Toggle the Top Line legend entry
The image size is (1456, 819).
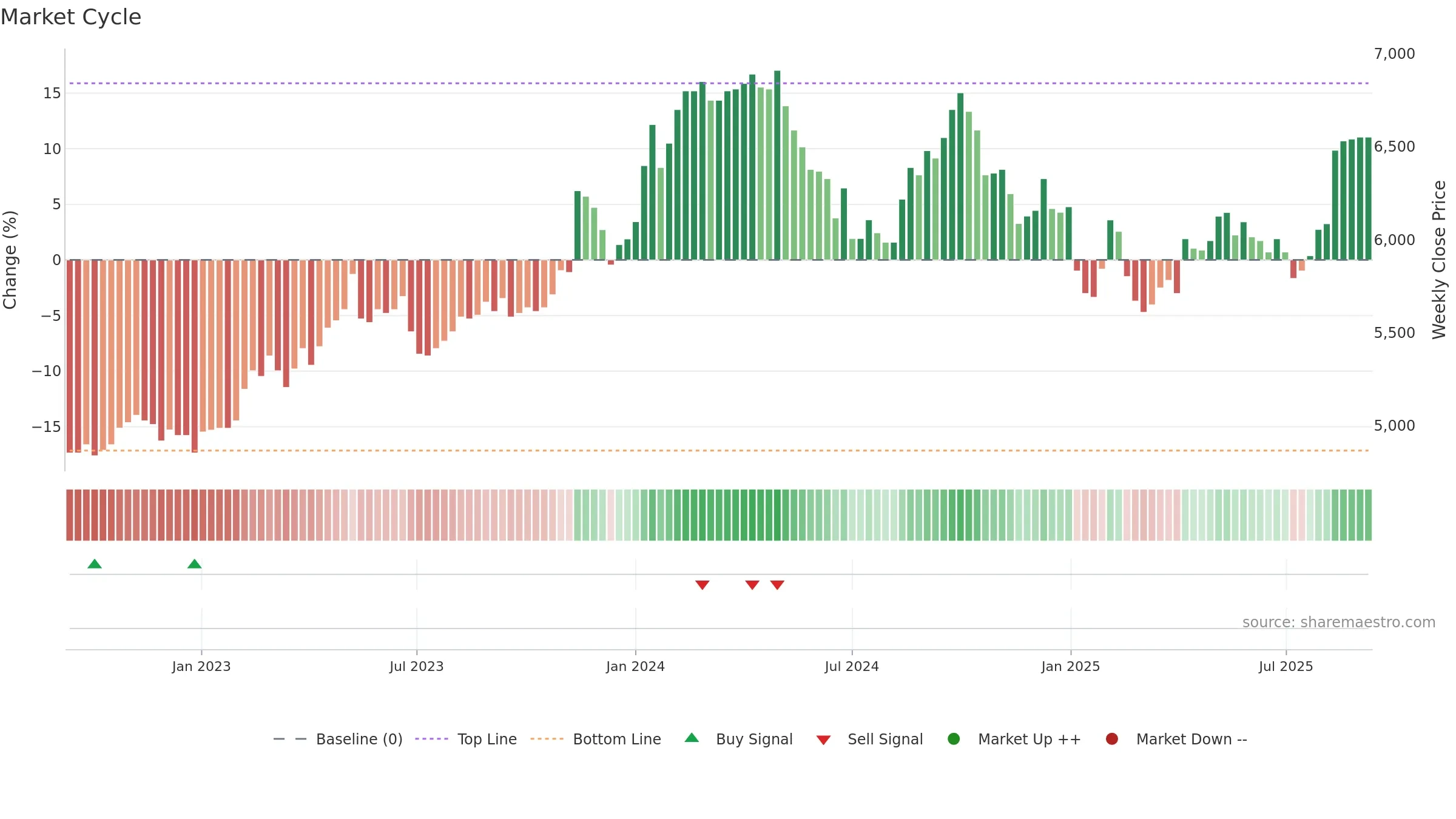466,739
